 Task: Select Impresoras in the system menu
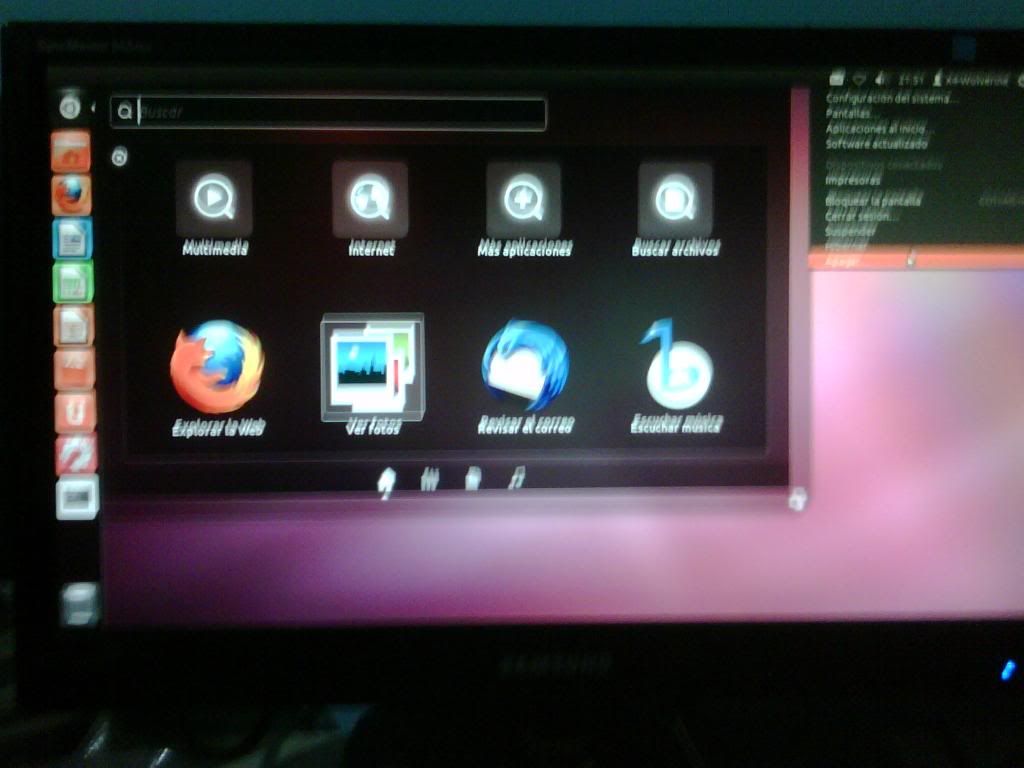(853, 180)
